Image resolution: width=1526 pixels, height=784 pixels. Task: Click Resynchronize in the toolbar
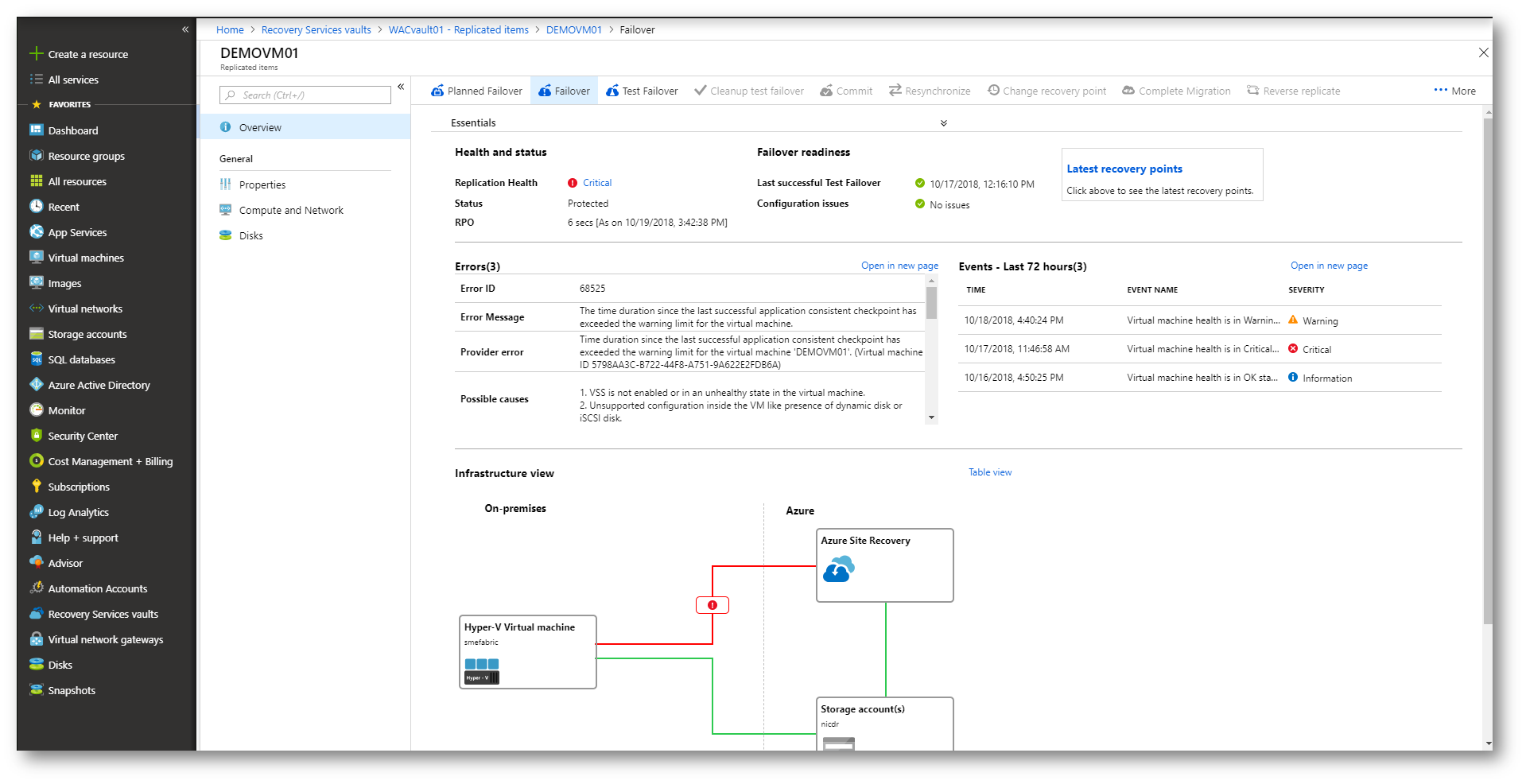(x=930, y=91)
